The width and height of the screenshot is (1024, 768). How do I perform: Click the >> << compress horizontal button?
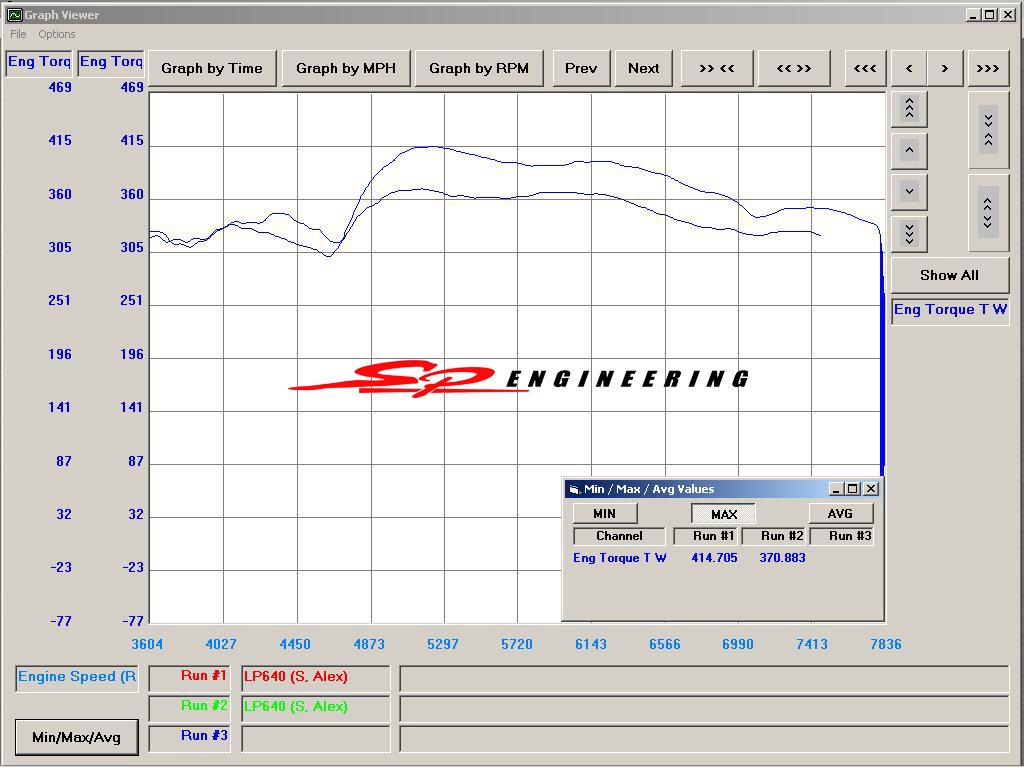[x=716, y=68]
